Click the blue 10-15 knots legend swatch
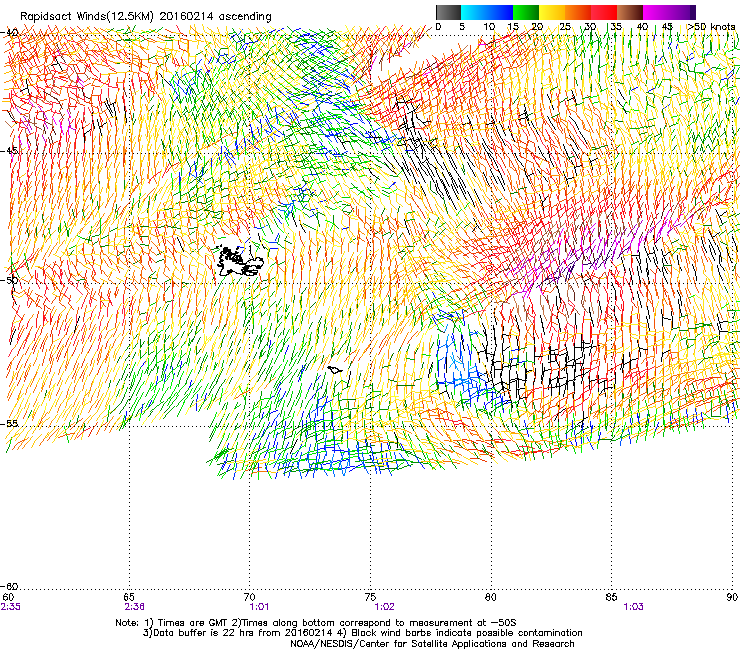This screenshot has width=740, height=650. (x=500, y=12)
